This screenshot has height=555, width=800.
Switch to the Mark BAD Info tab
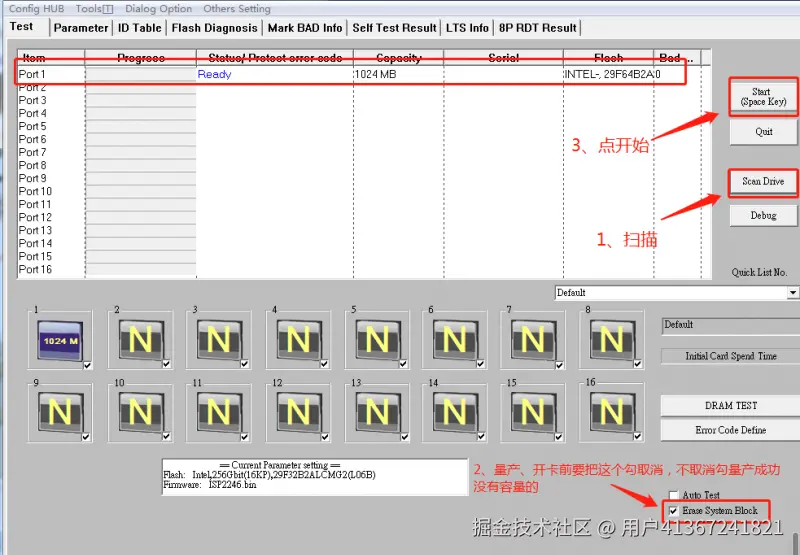(305, 28)
